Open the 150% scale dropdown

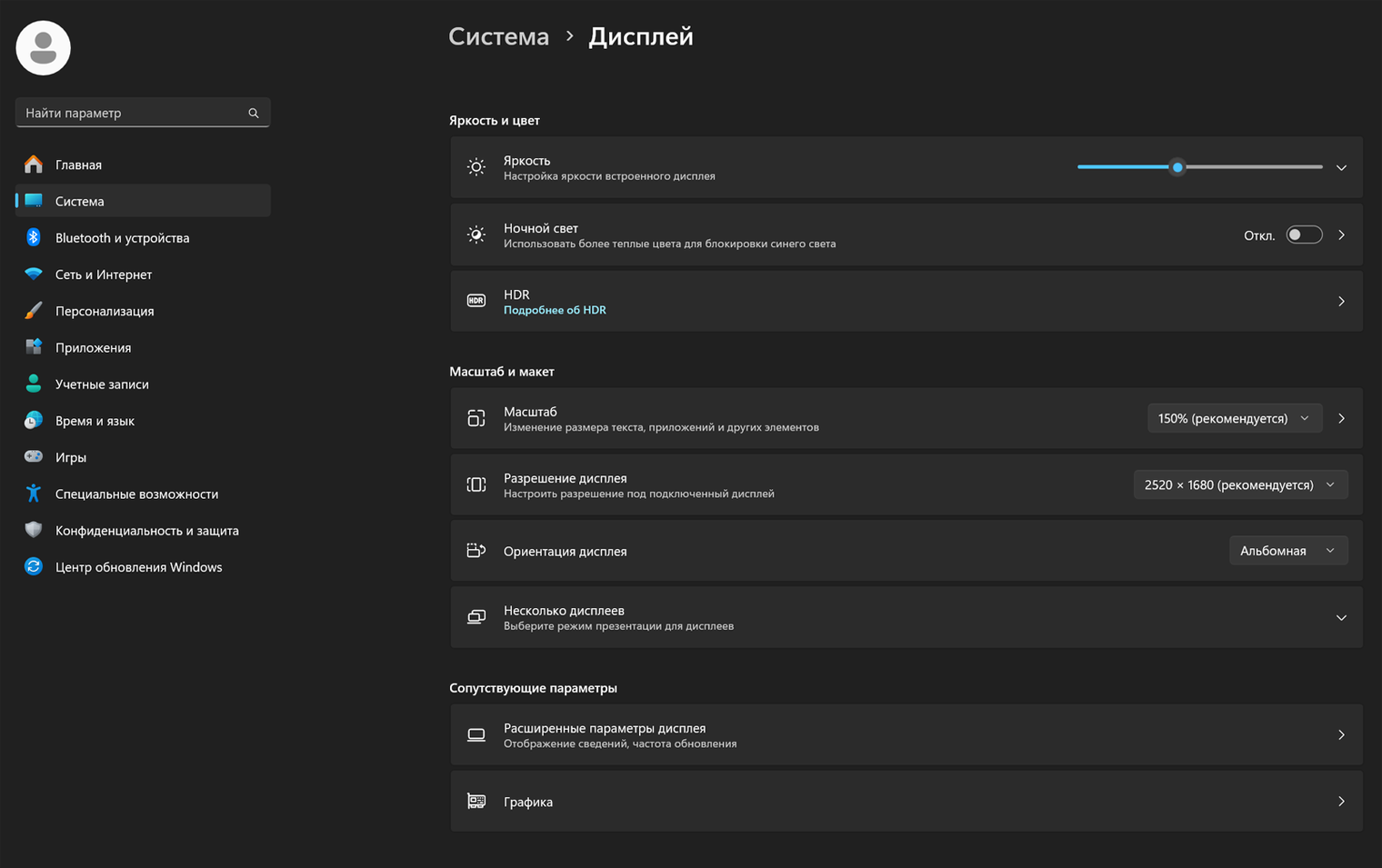pos(1235,418)
